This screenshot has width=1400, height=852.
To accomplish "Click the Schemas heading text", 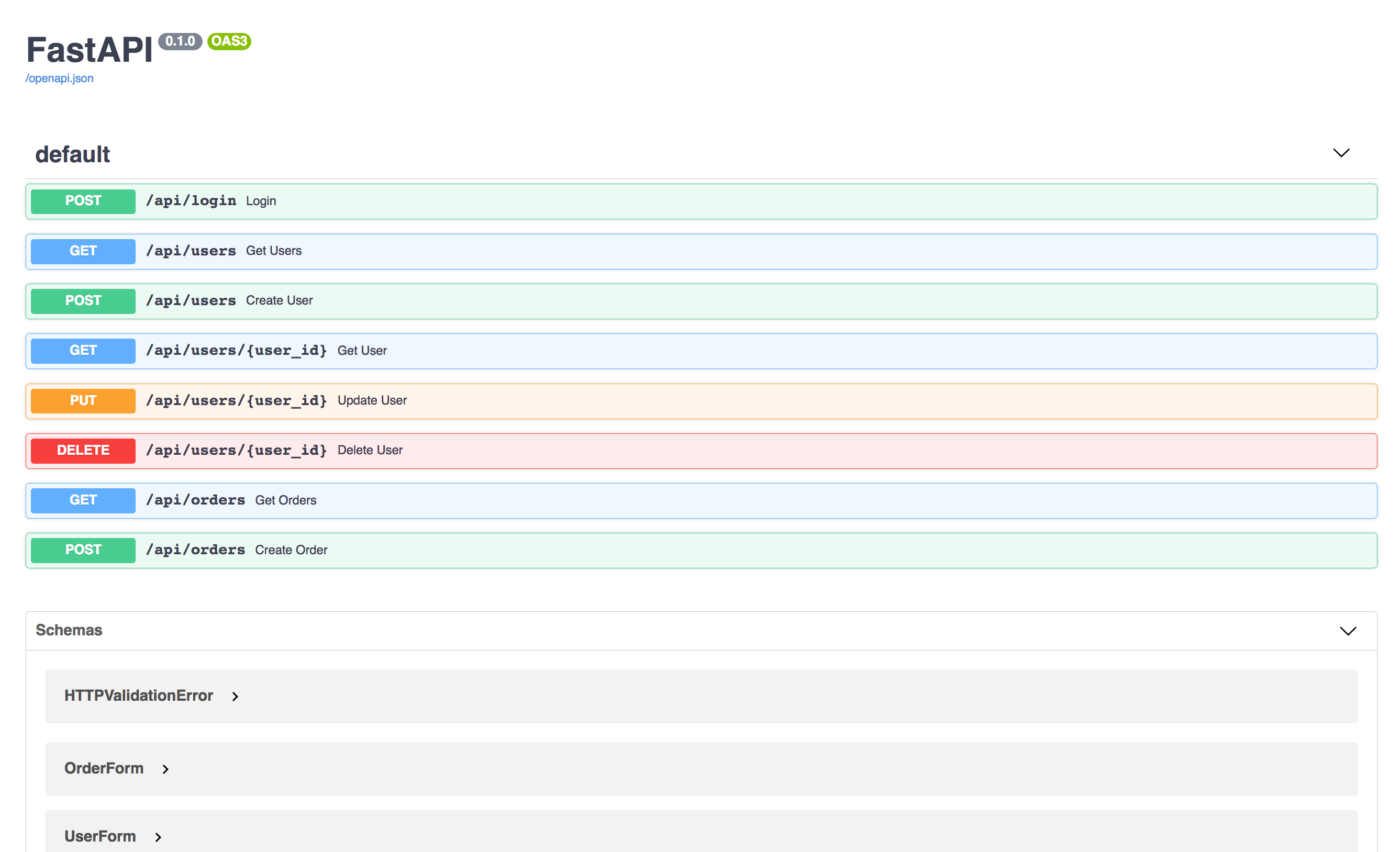I will point(69,630).
